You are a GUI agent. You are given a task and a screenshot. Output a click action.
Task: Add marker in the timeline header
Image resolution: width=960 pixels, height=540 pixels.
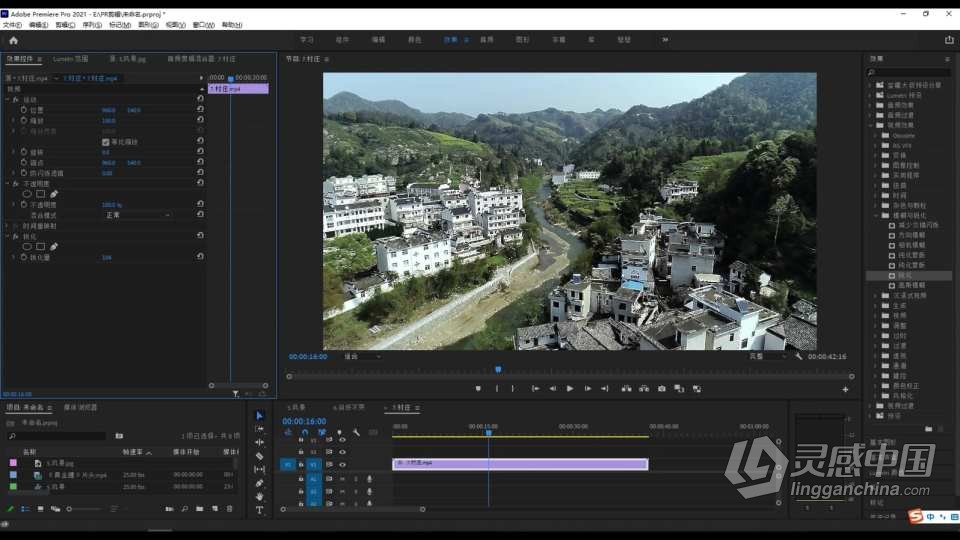point(339,432)
